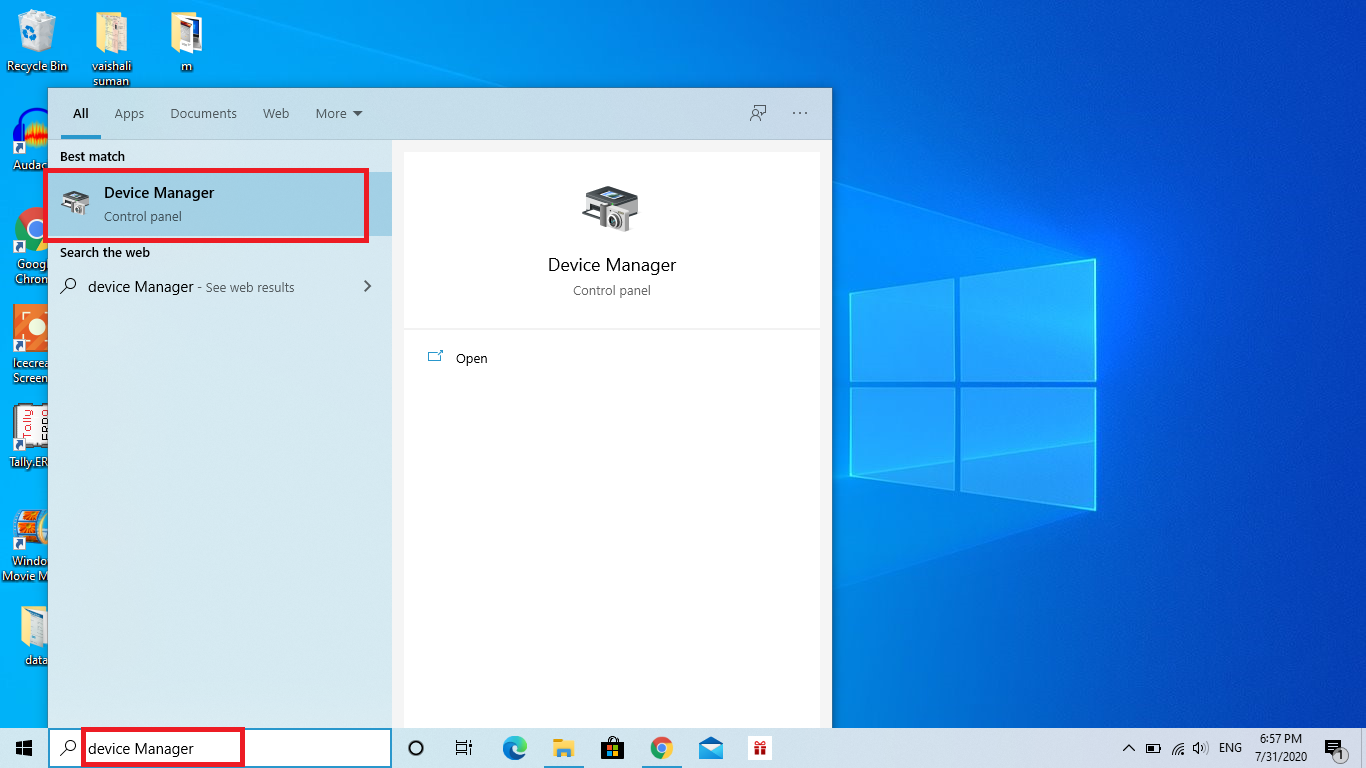This screenshot has width=1366, height=768.
Task: Open the Action Center notifications
Action: pyautogui.click(x=1333, y=747)
